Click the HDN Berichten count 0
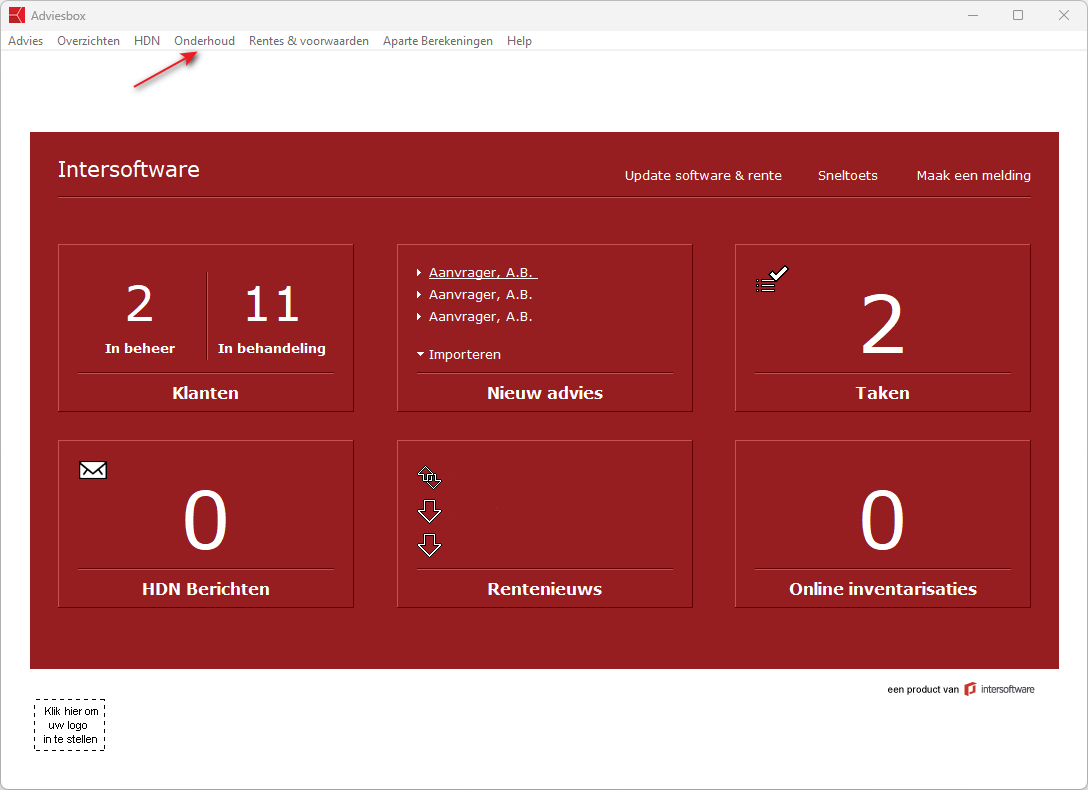1088x790 pixels. [x=205, y=520]
